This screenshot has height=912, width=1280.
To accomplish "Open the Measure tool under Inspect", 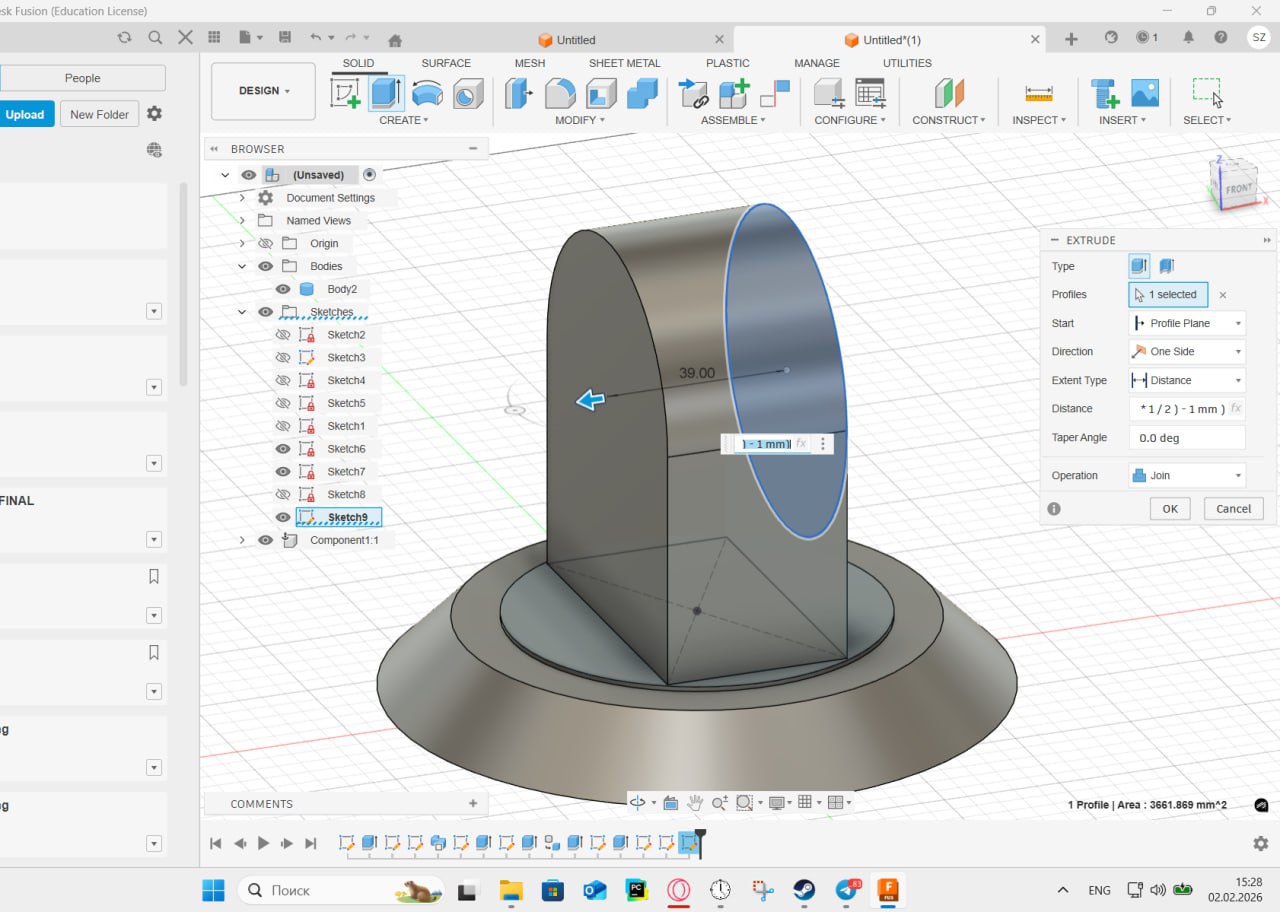I will pyautogui.click(x=1039, y=93).
